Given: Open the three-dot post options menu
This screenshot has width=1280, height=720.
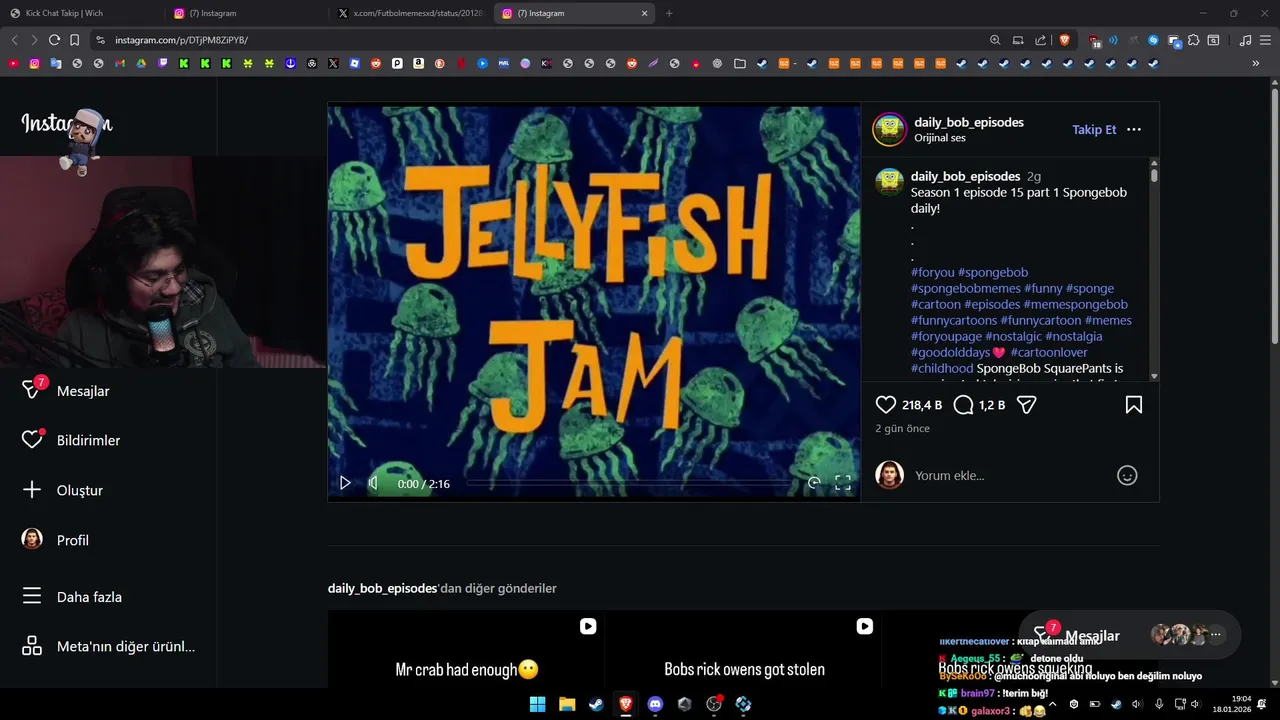Looking at the screenshot, I should (x=1134, y=129).
